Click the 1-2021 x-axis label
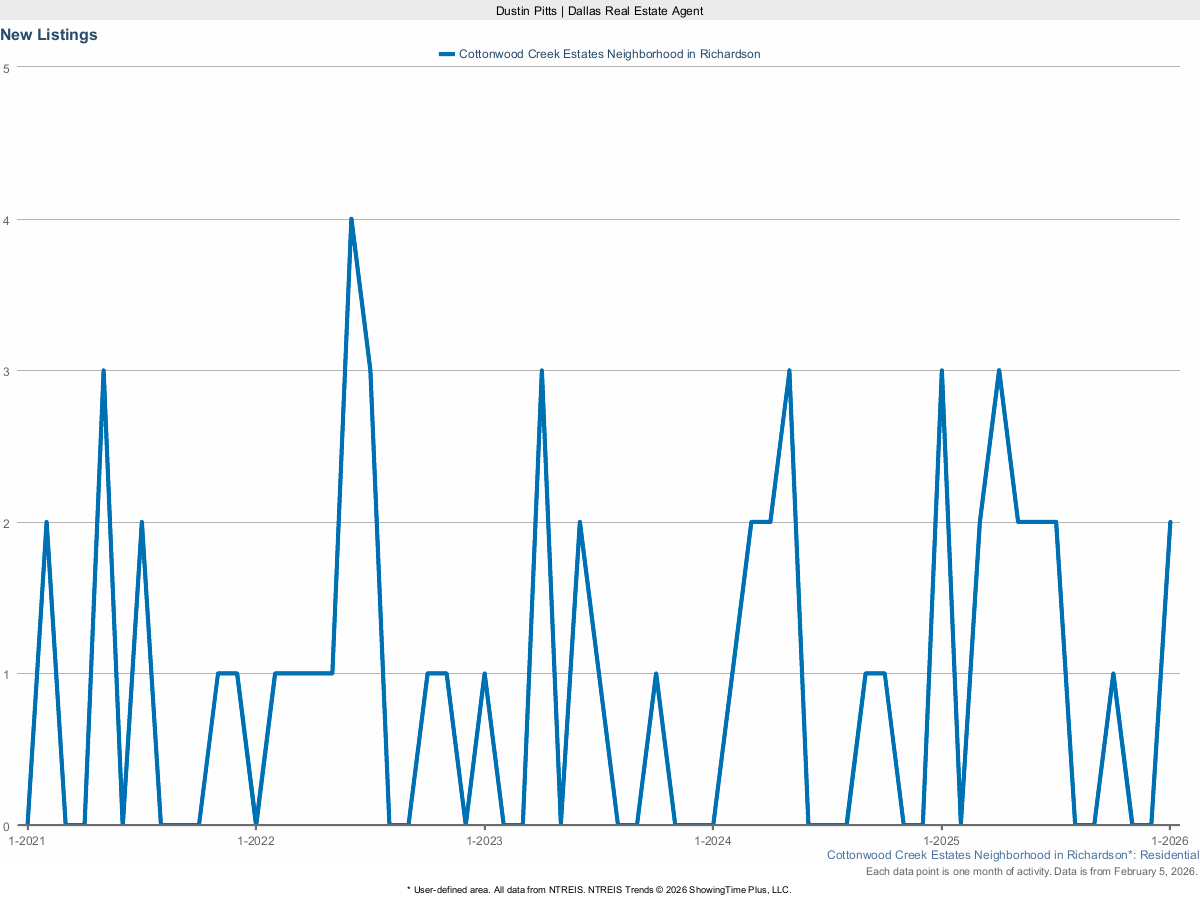Image resolution: width=1200 pixels, height=900 pixels. coord(27,841)
